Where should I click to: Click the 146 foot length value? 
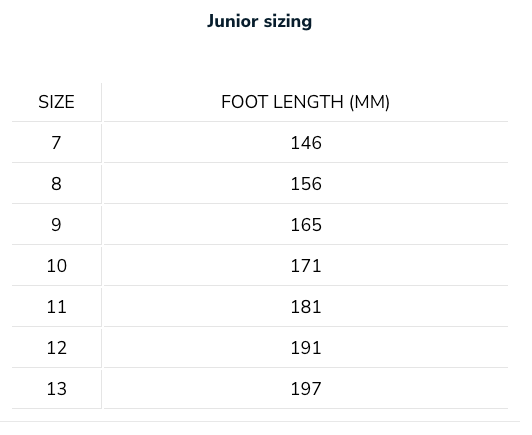point(306,143)
